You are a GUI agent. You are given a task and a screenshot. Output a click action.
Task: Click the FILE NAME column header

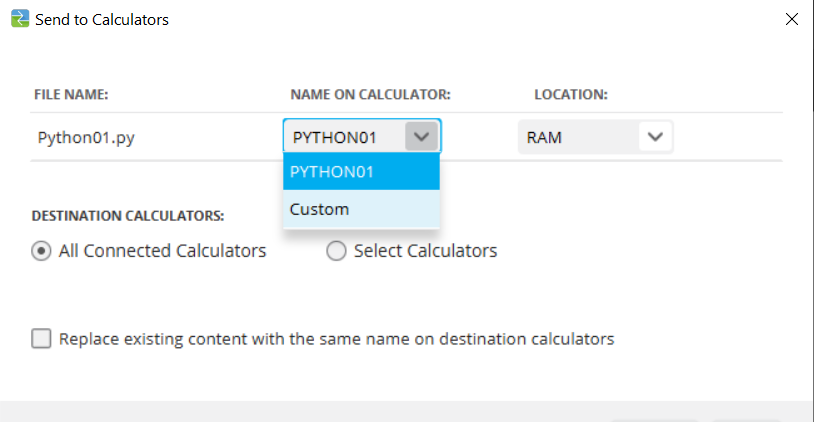tap(71, 95)
